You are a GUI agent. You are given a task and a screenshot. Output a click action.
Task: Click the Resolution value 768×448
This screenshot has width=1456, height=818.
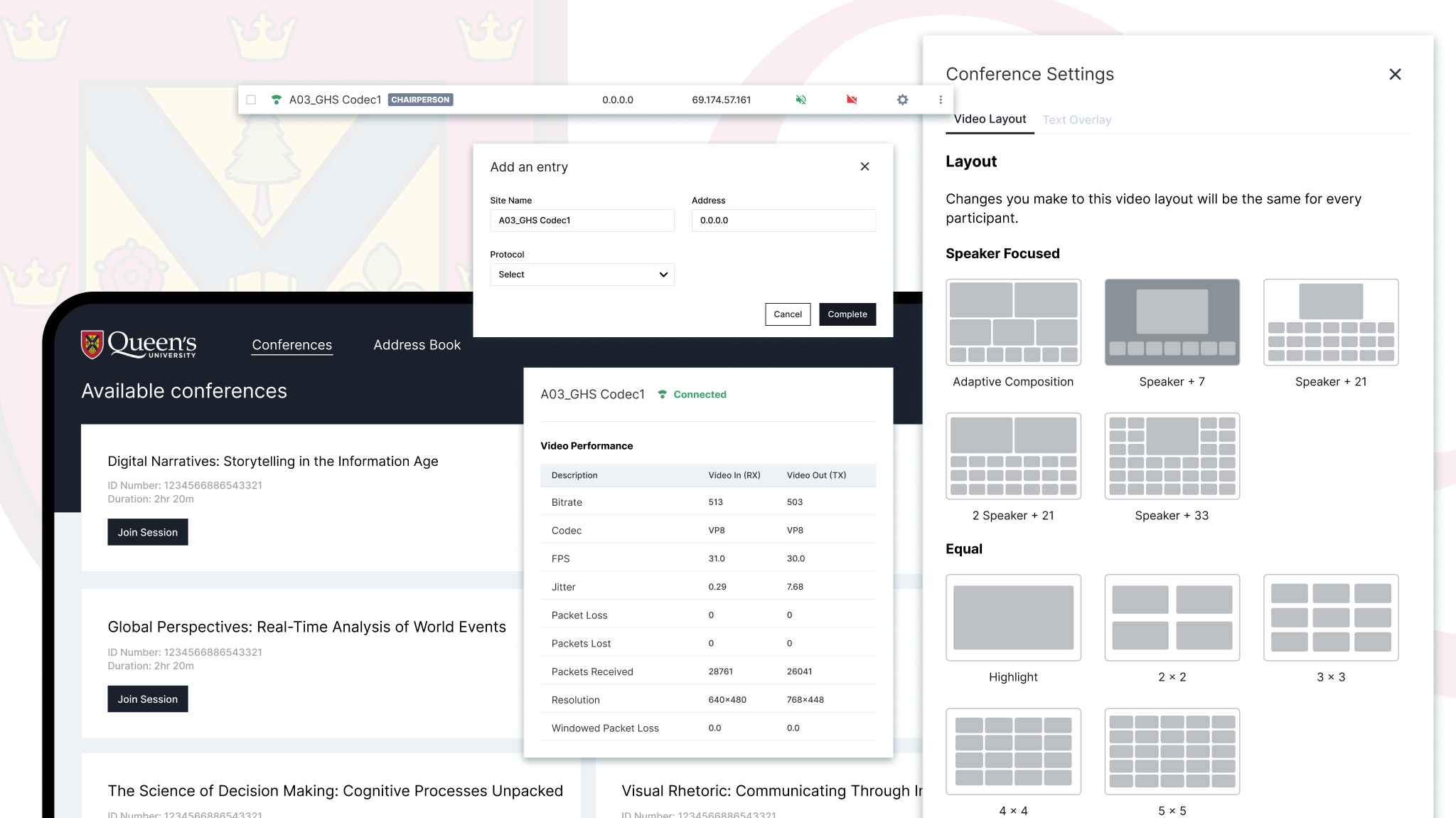click(x=805, y=700)
